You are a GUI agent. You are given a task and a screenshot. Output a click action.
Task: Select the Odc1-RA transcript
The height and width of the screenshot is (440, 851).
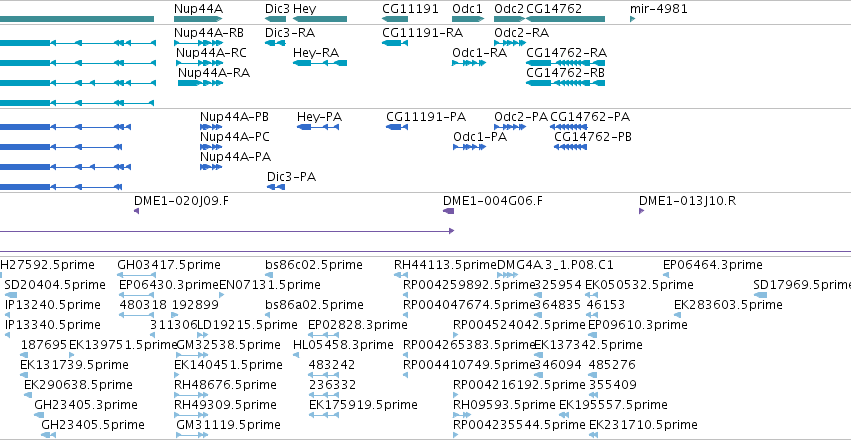point(468,63)
